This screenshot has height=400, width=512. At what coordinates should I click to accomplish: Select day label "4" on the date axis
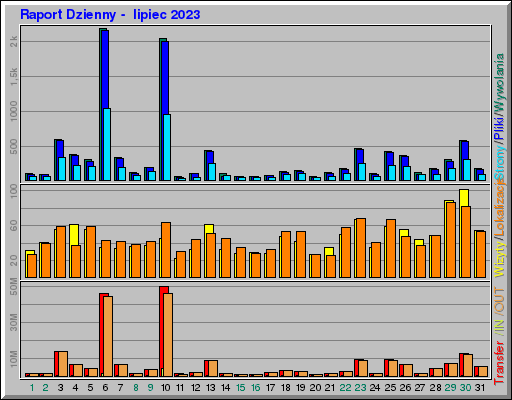click(75, 388)
